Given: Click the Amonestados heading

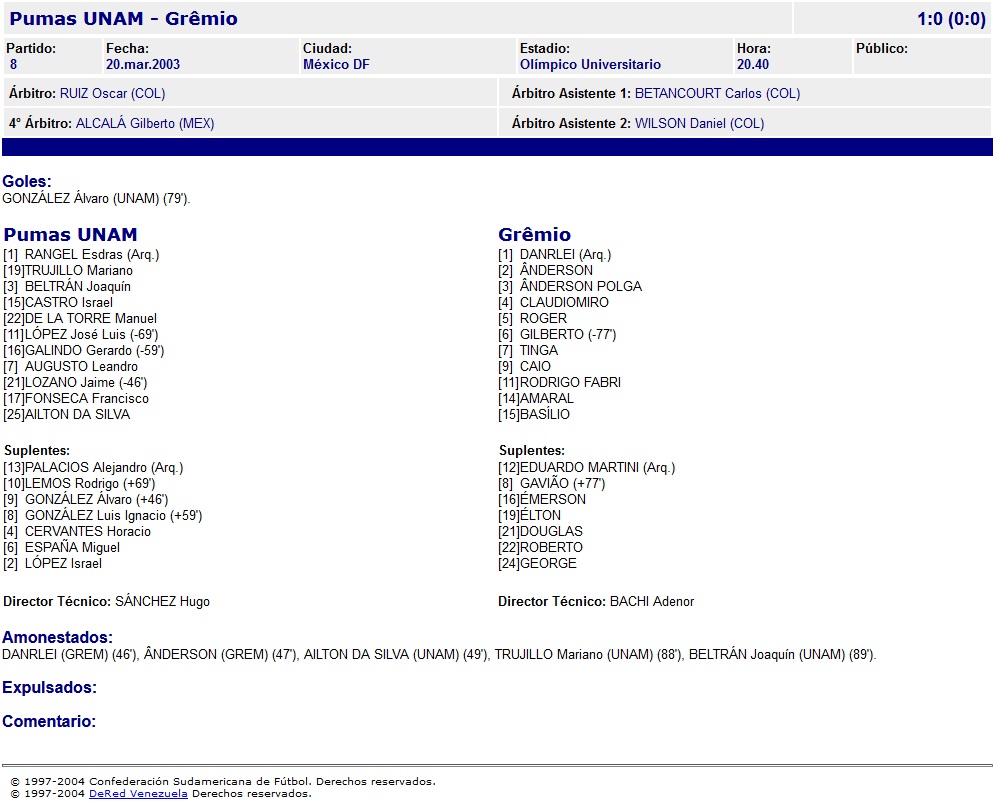Looking at the screenshot, I should click(x=57, y=637).
